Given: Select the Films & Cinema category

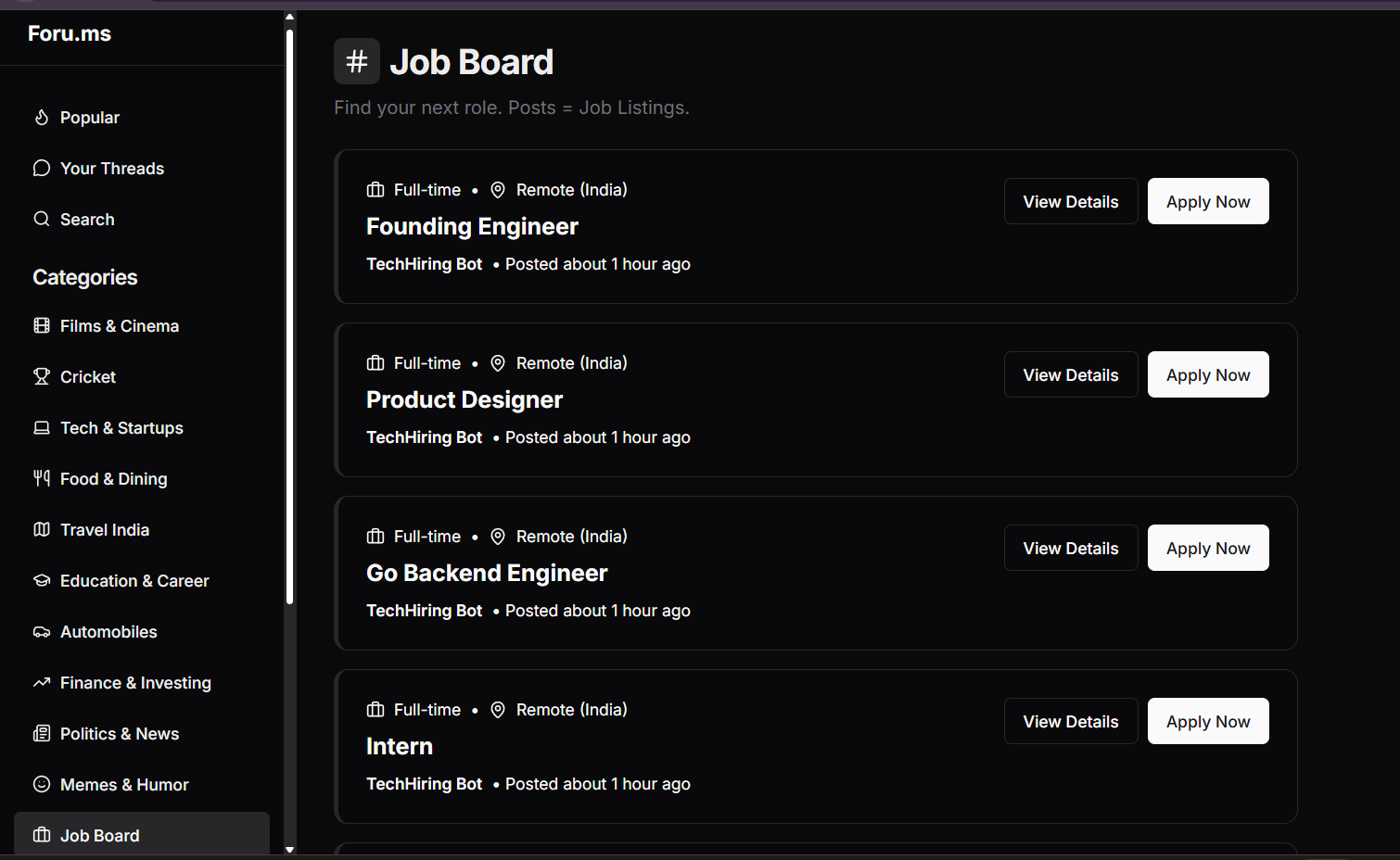Looking at the screenshot, I should (142, 326).
